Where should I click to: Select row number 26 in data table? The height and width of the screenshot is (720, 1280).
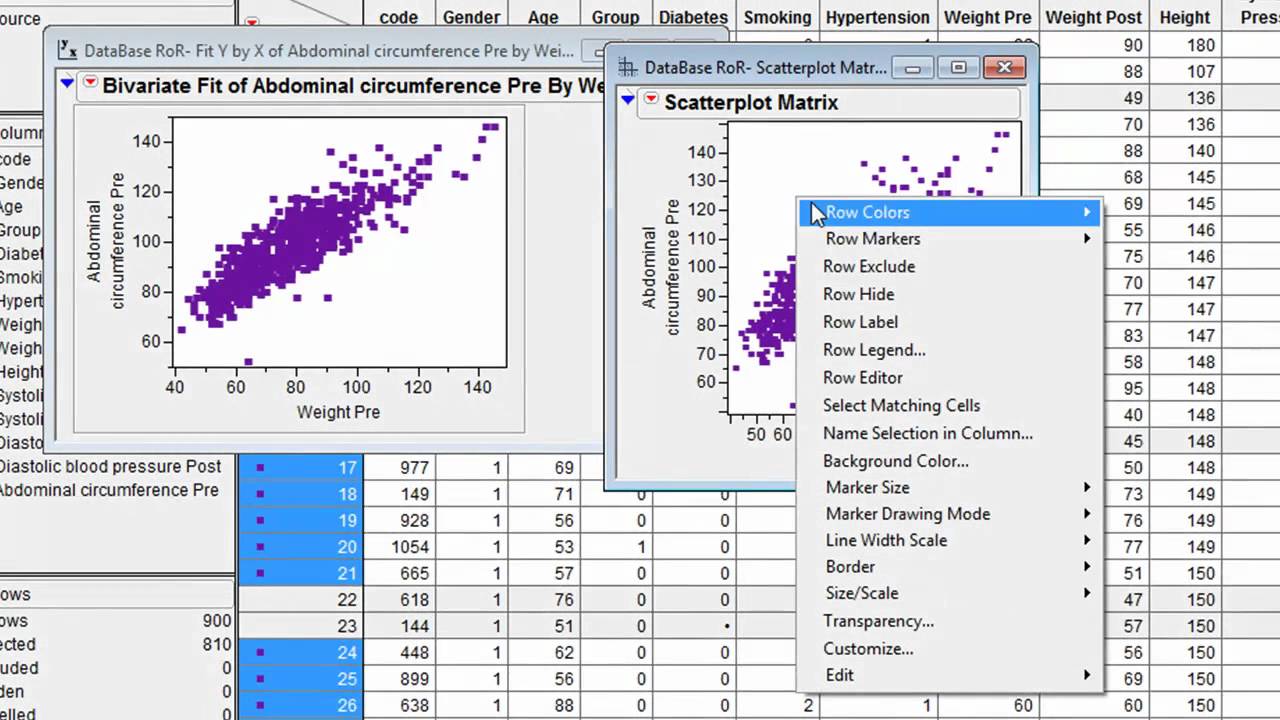click(346, 706)
